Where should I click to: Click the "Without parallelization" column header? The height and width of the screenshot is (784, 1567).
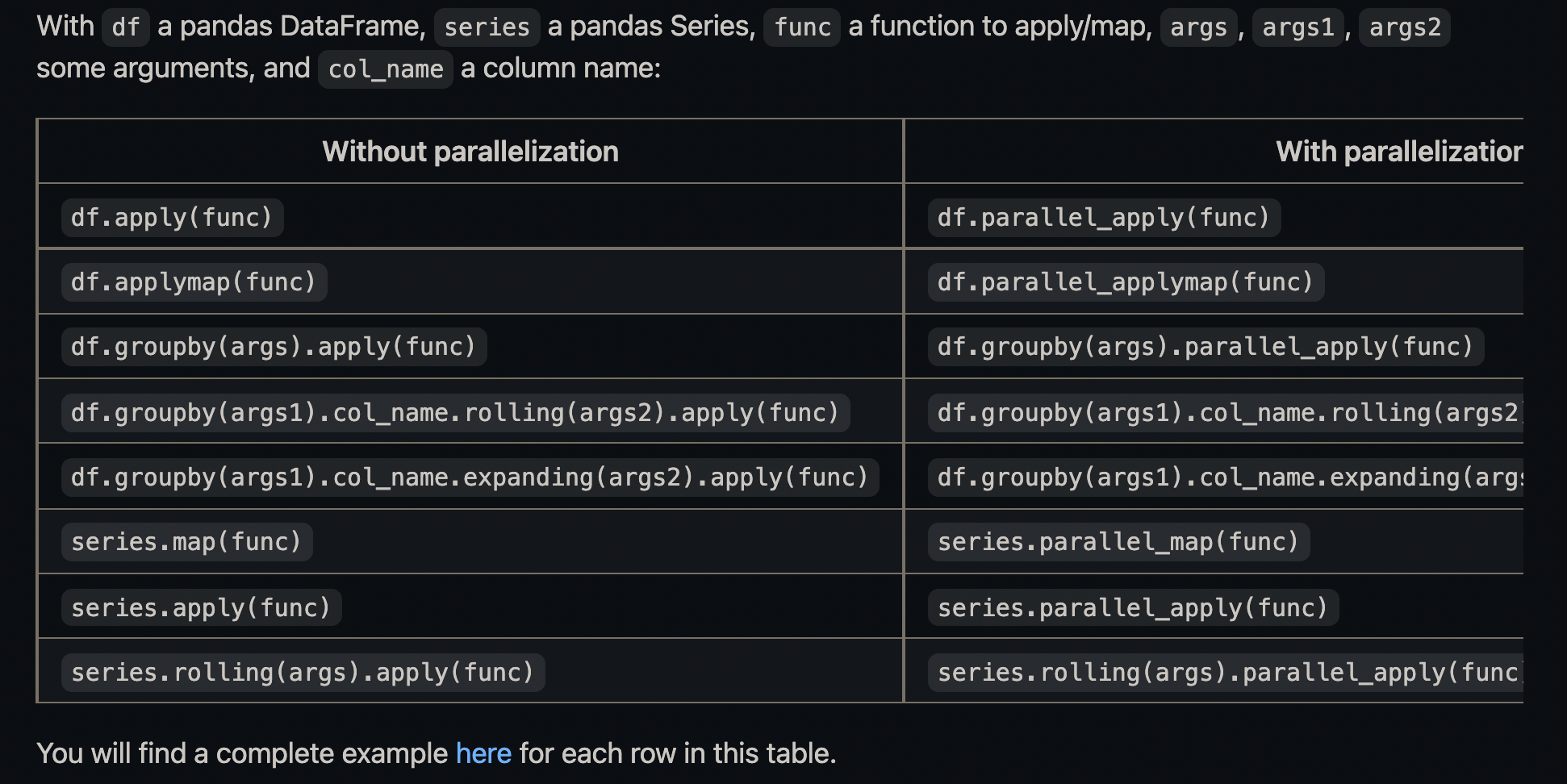click(x=470, y=152)
